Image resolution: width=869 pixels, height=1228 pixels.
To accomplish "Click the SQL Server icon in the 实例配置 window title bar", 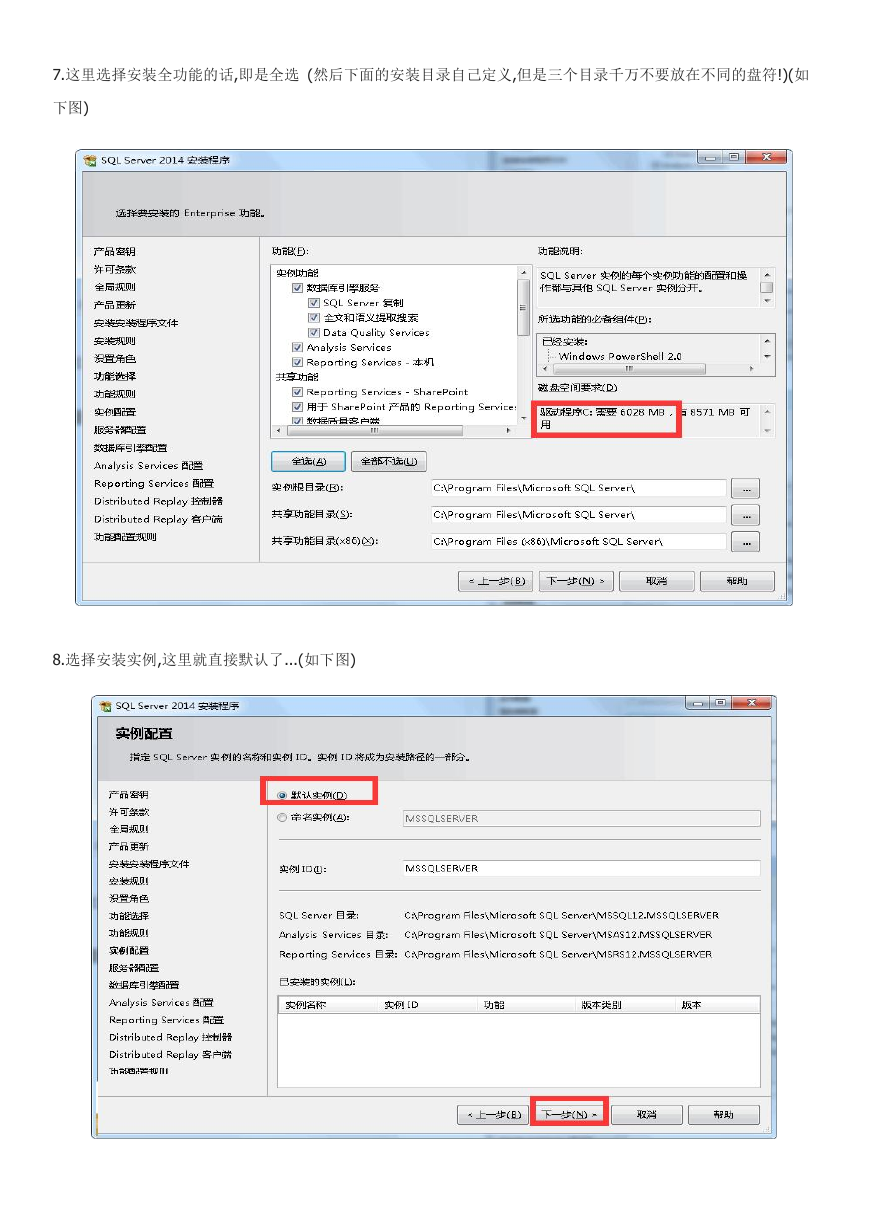I will click(105, 706).
